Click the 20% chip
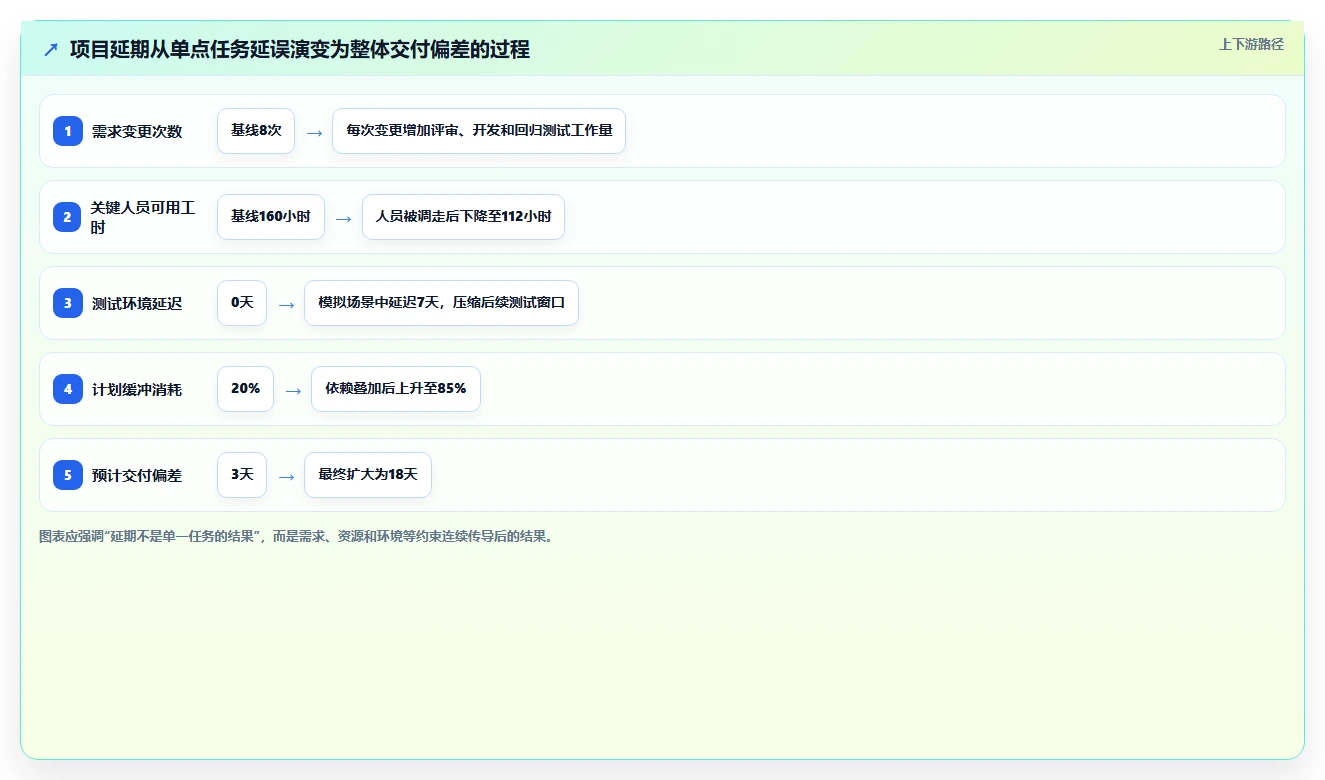Screen dimensions: 1325x780 [246, 389]
